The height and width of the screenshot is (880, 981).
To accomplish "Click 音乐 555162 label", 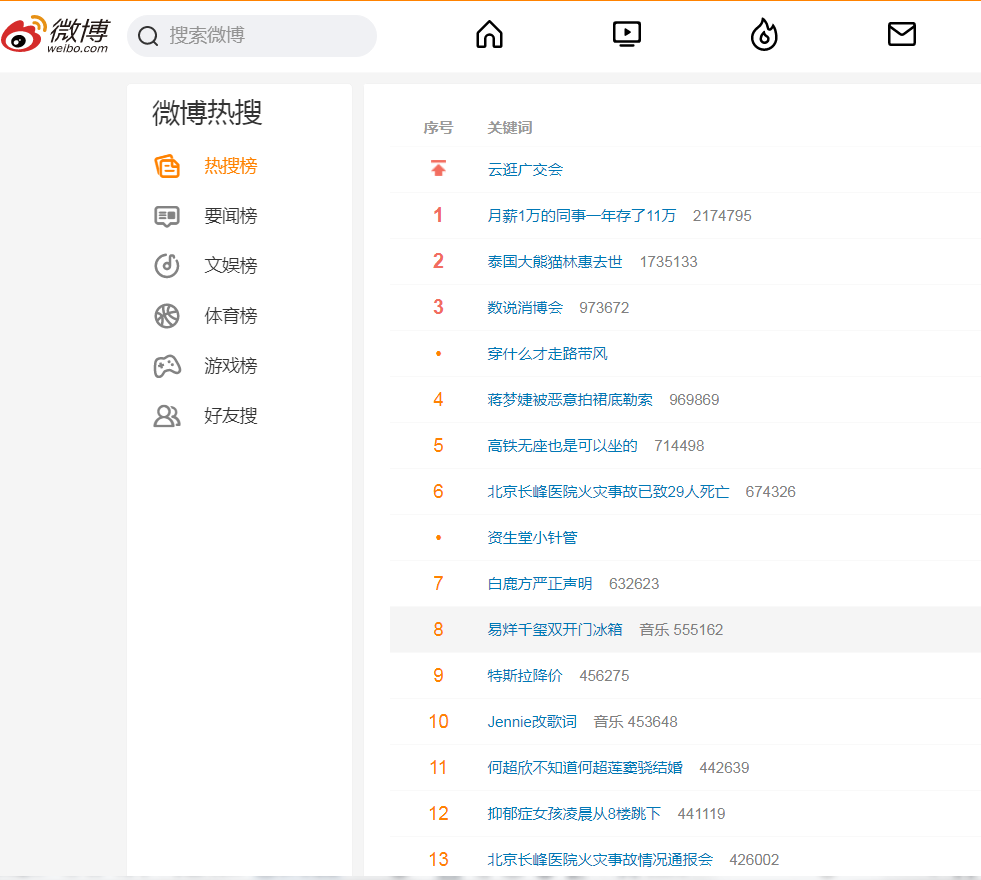I will click(681, 630).
